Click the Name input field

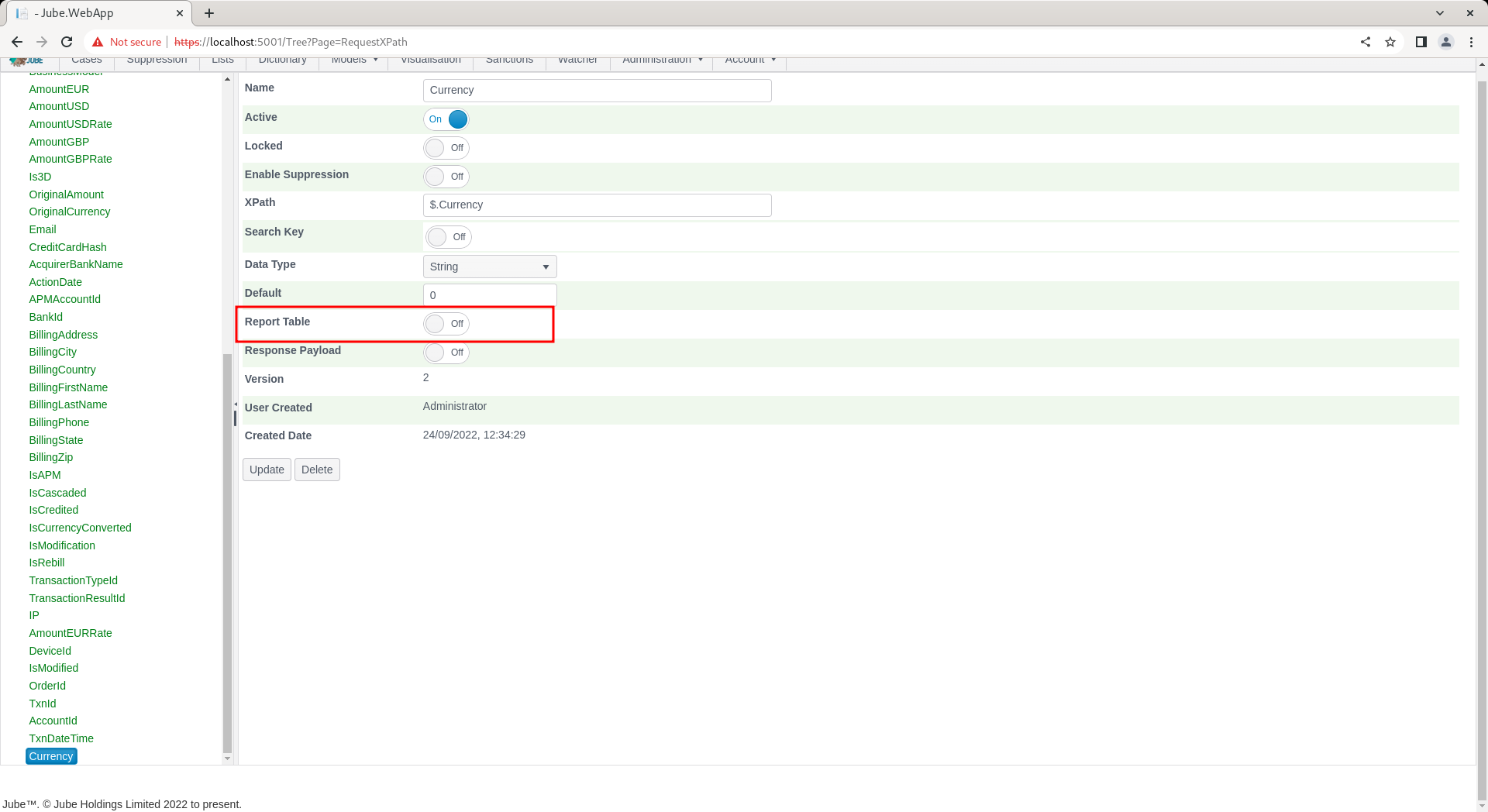click(598, 91)
